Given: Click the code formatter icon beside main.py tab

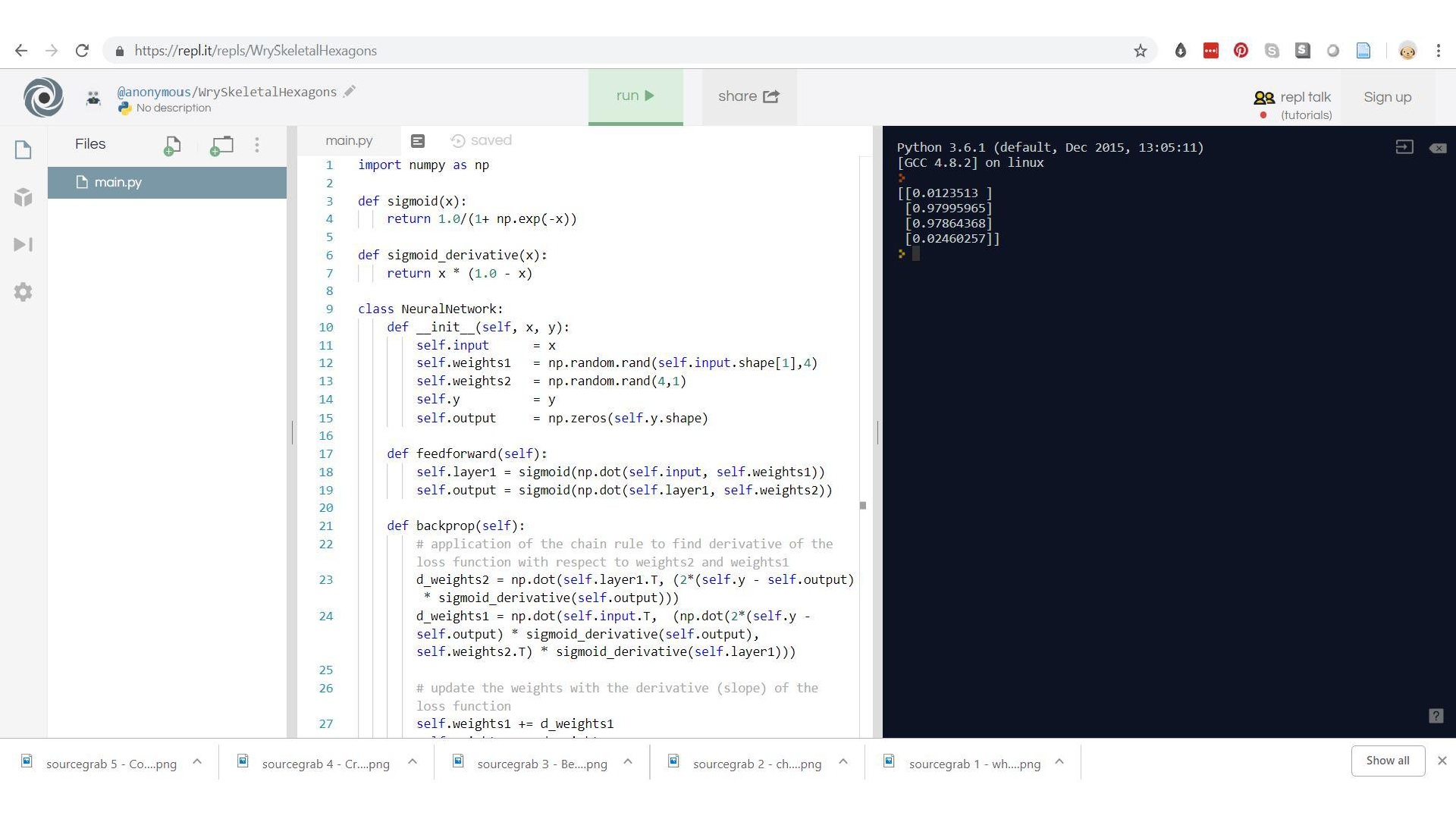Looking at the screenshot, I should [418, 141].
